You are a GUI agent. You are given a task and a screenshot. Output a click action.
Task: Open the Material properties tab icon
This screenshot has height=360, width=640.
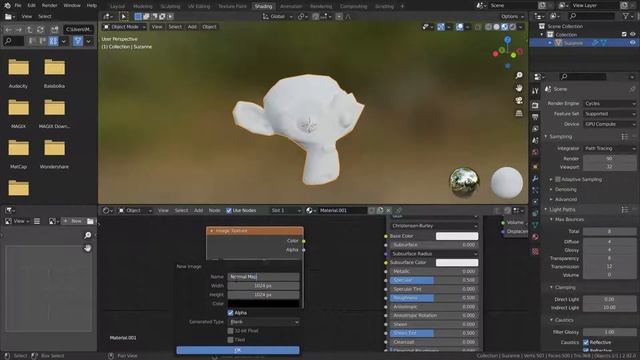pyautogui.click(x=535, y=237)
